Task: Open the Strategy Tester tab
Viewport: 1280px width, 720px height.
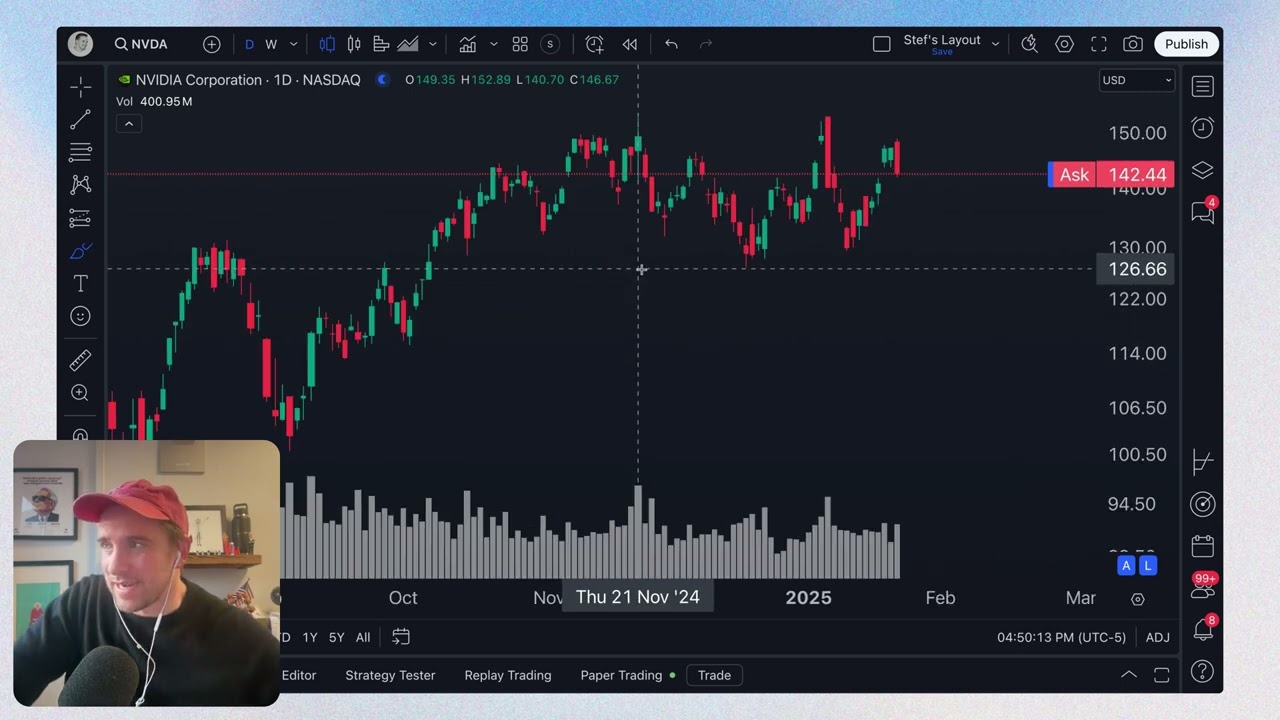Action: click(390, 675)
